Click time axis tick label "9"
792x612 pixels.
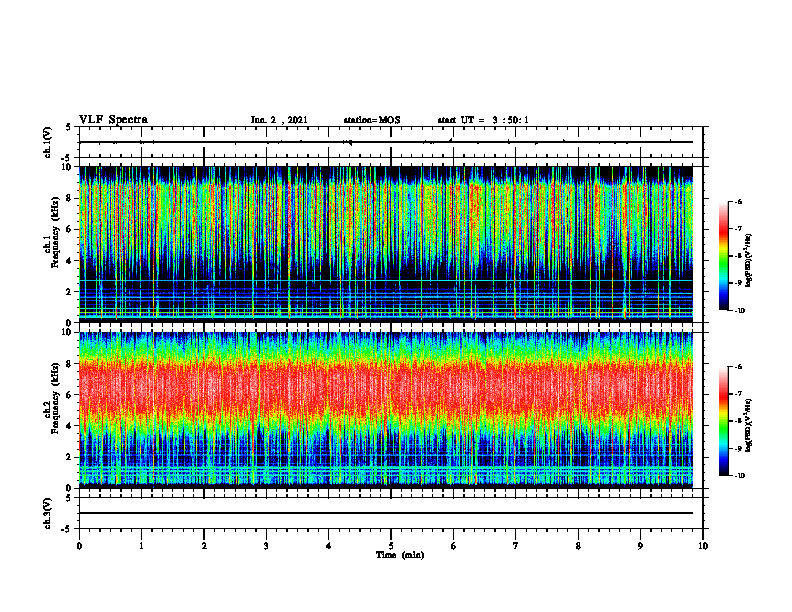point(640,546)
